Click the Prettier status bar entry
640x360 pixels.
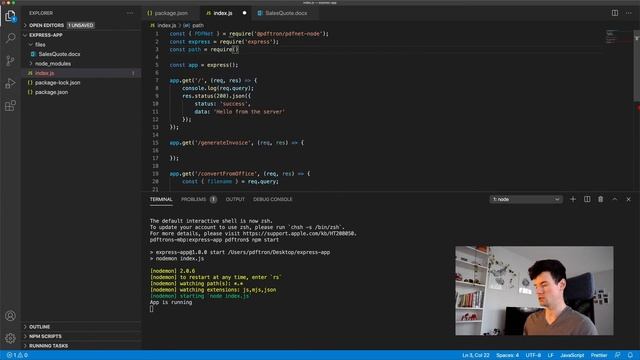(599, 355)
